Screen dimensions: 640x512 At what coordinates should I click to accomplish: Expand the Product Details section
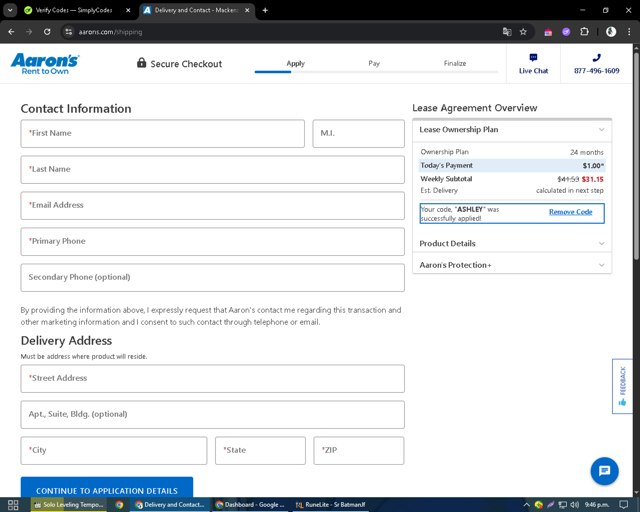point(512,243)
